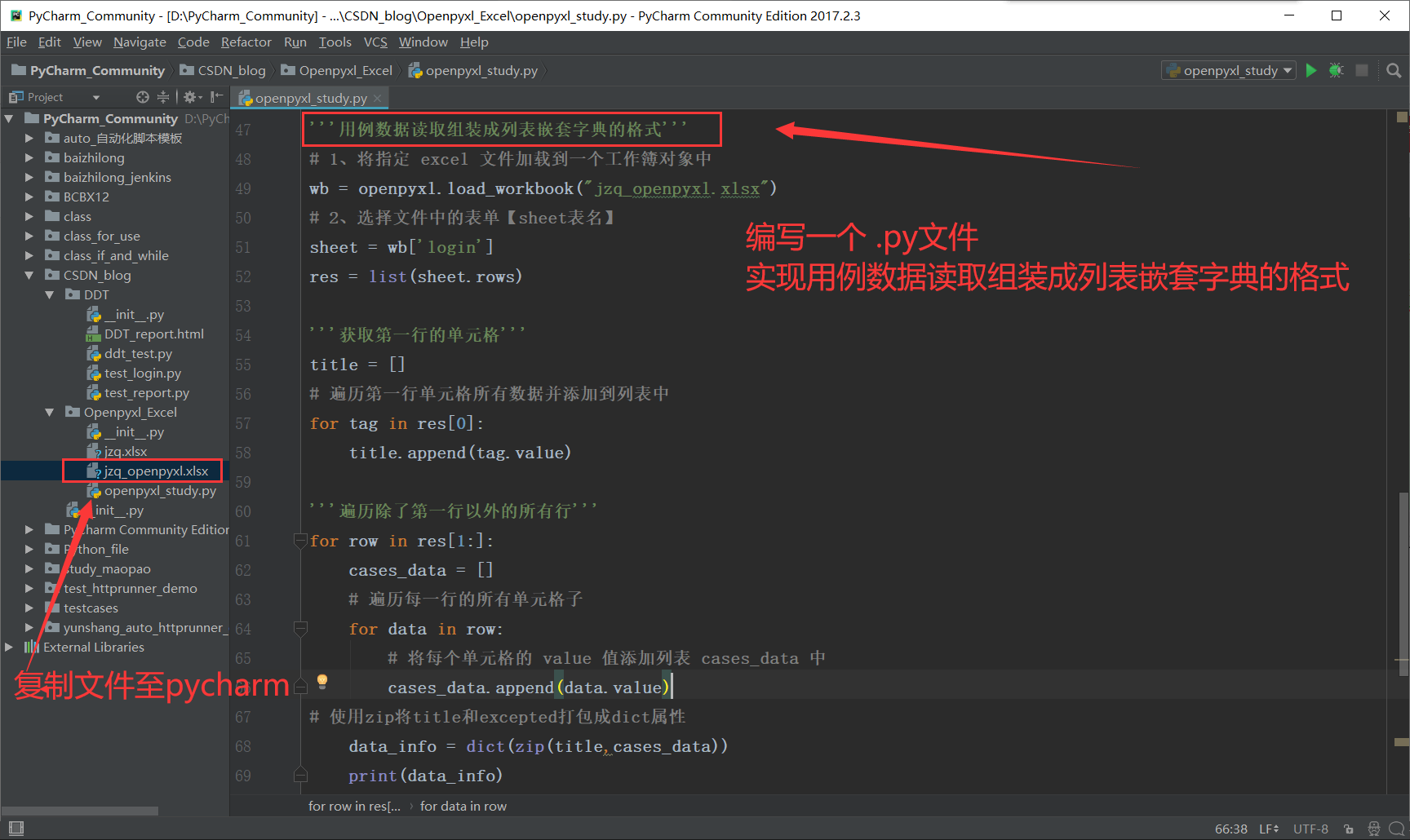
Task: Open line separator LF selector
Action: 1270,829
